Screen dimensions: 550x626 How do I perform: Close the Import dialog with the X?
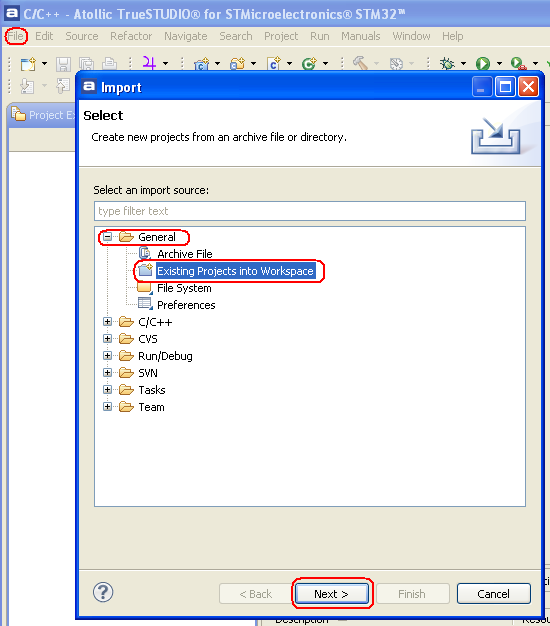(528, 87)
